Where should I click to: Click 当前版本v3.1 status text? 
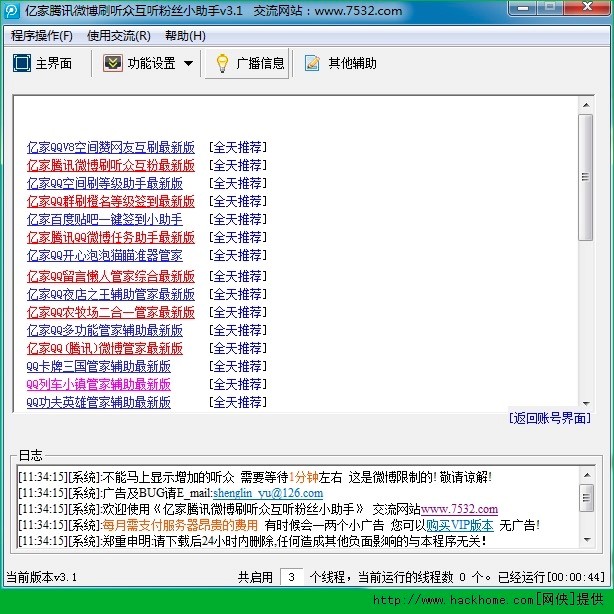(x=42, y=577)
